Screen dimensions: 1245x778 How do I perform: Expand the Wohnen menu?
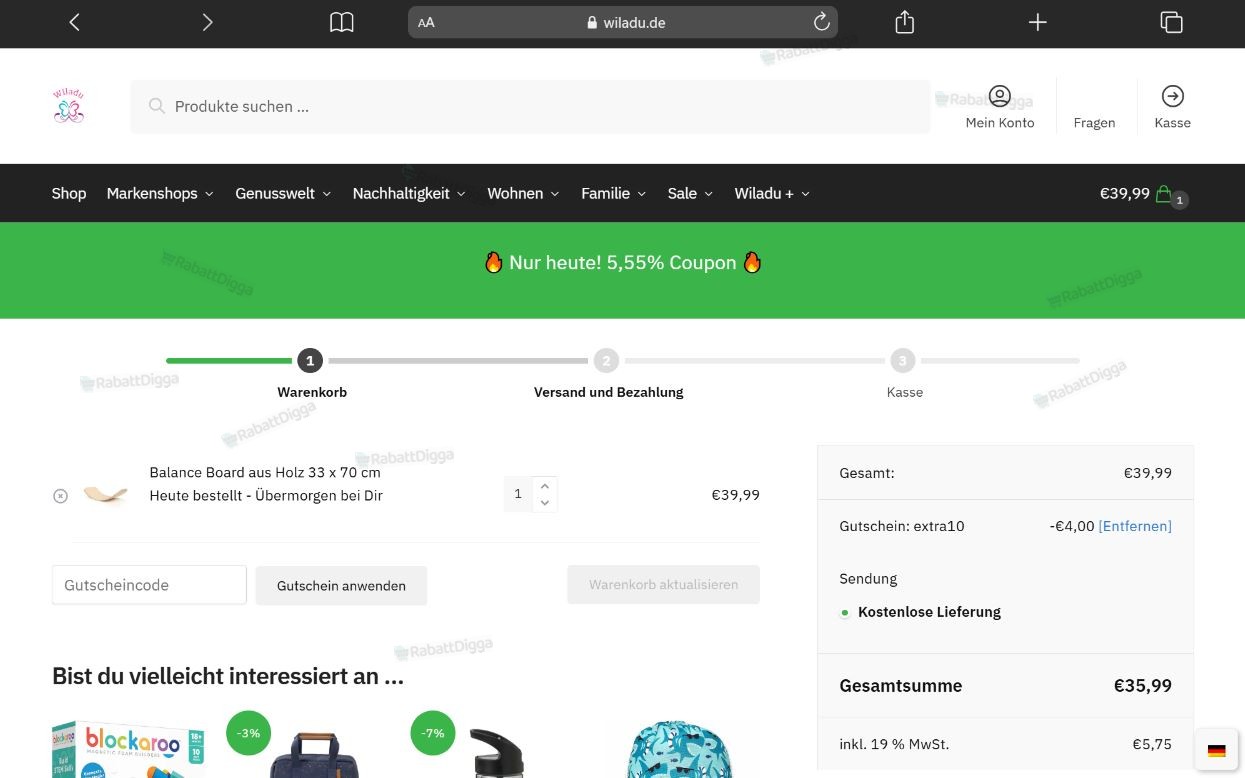523,193
